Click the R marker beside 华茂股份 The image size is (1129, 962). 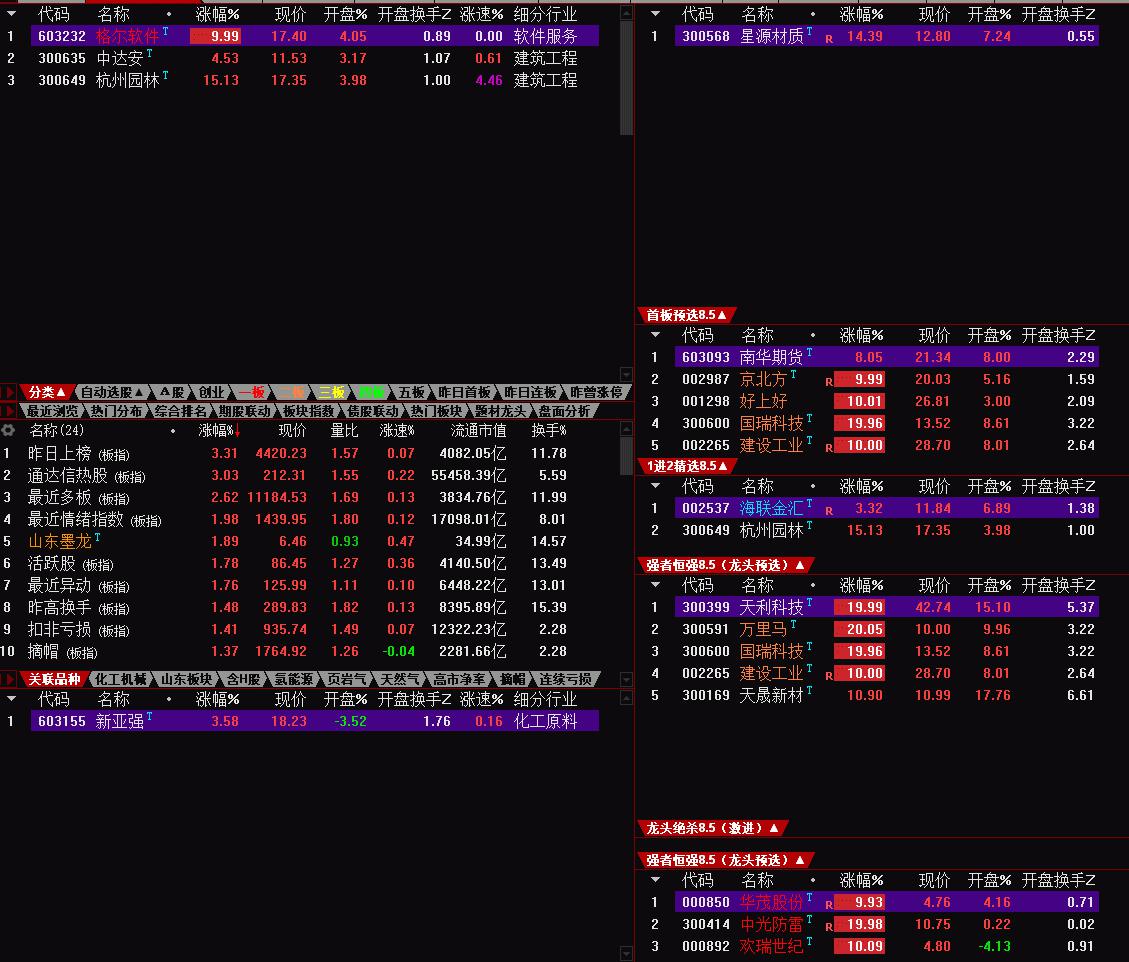click(829, 904)
